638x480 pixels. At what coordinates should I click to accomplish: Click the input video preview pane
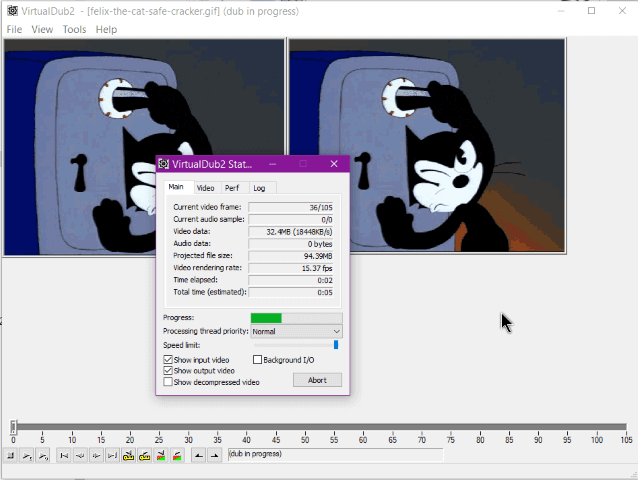144,147
